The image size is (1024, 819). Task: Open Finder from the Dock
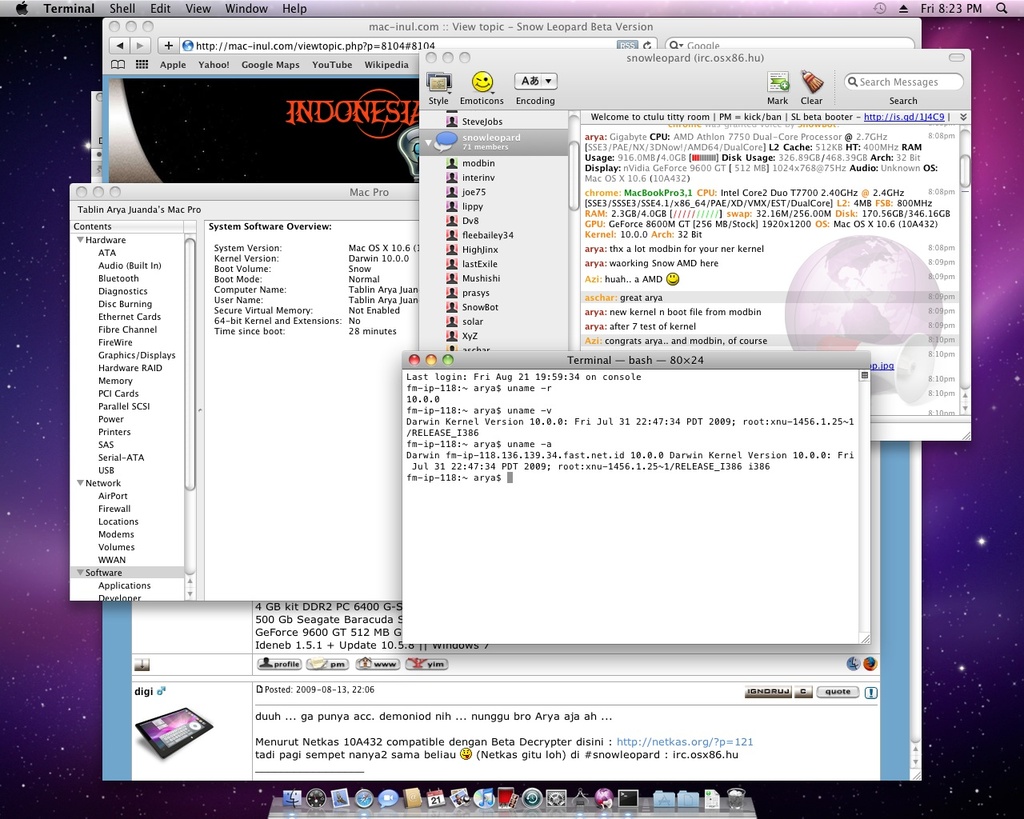click(292, 797)
